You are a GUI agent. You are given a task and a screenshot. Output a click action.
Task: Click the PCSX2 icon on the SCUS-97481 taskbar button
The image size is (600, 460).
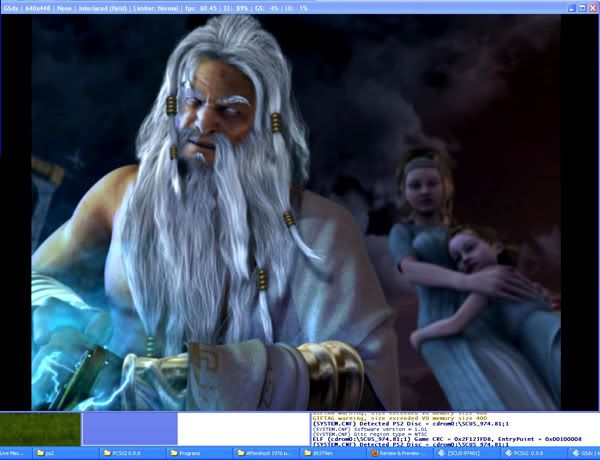click(x=442, y=453)
